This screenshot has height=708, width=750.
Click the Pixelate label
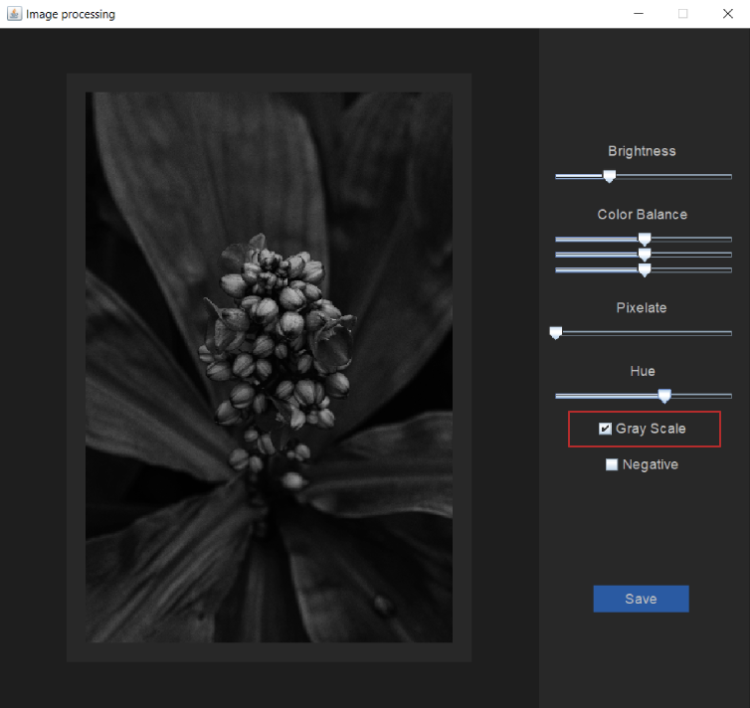pyautogui.click(x=641, y=308)
